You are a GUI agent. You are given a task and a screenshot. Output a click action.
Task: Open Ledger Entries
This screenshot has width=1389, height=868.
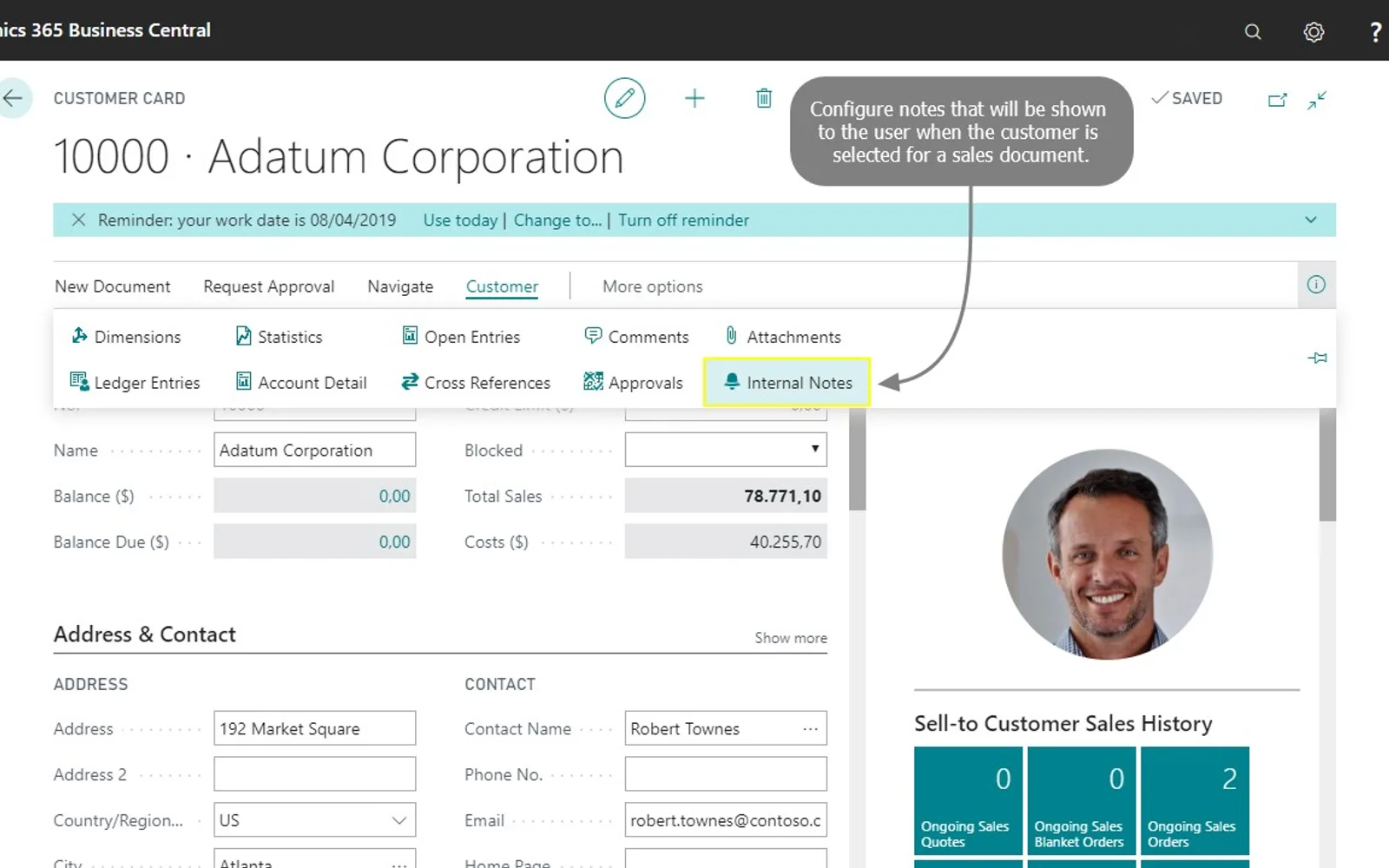(x=135, y=382)
